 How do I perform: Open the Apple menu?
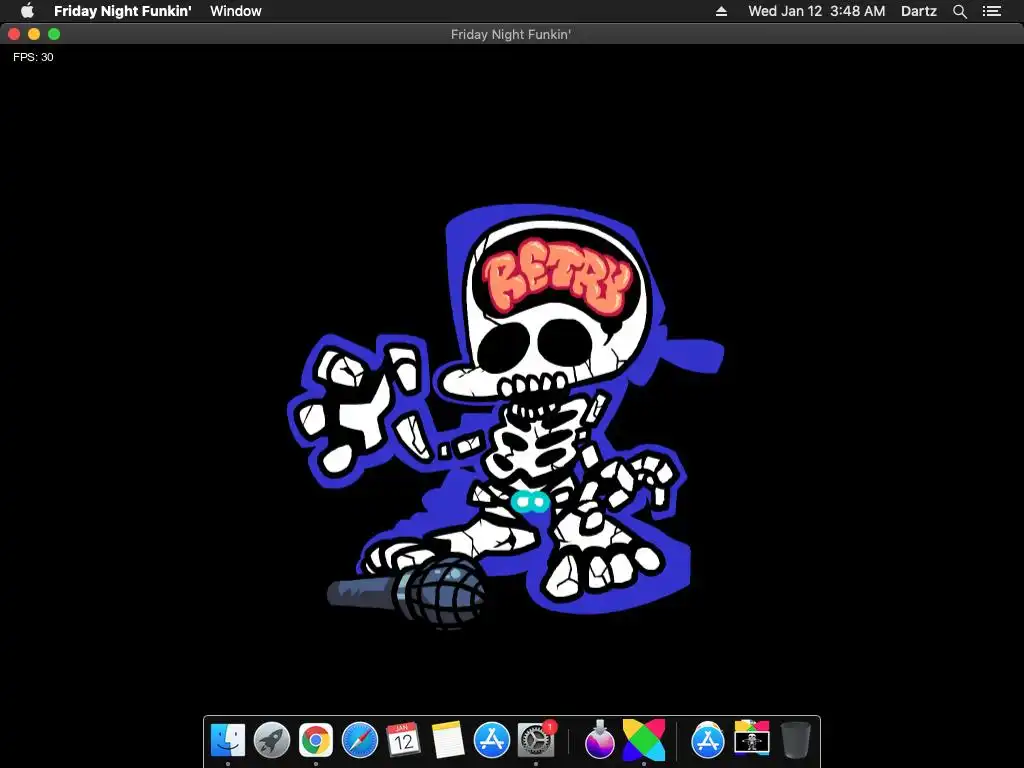(27, 11)
